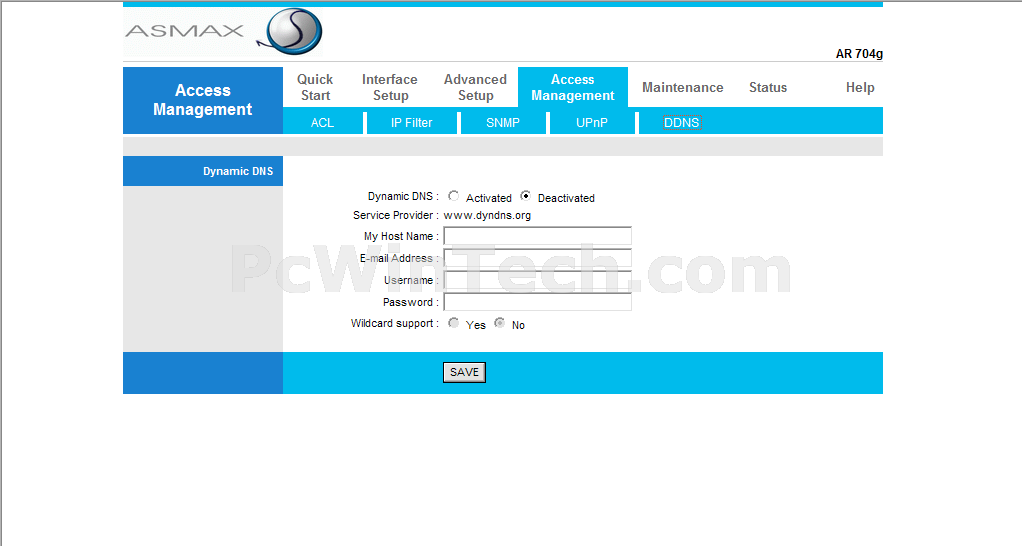Open the Quick Start tab
Image resolution: width=1022 pixels, height=546 pixels.
[x=315, y=87]
